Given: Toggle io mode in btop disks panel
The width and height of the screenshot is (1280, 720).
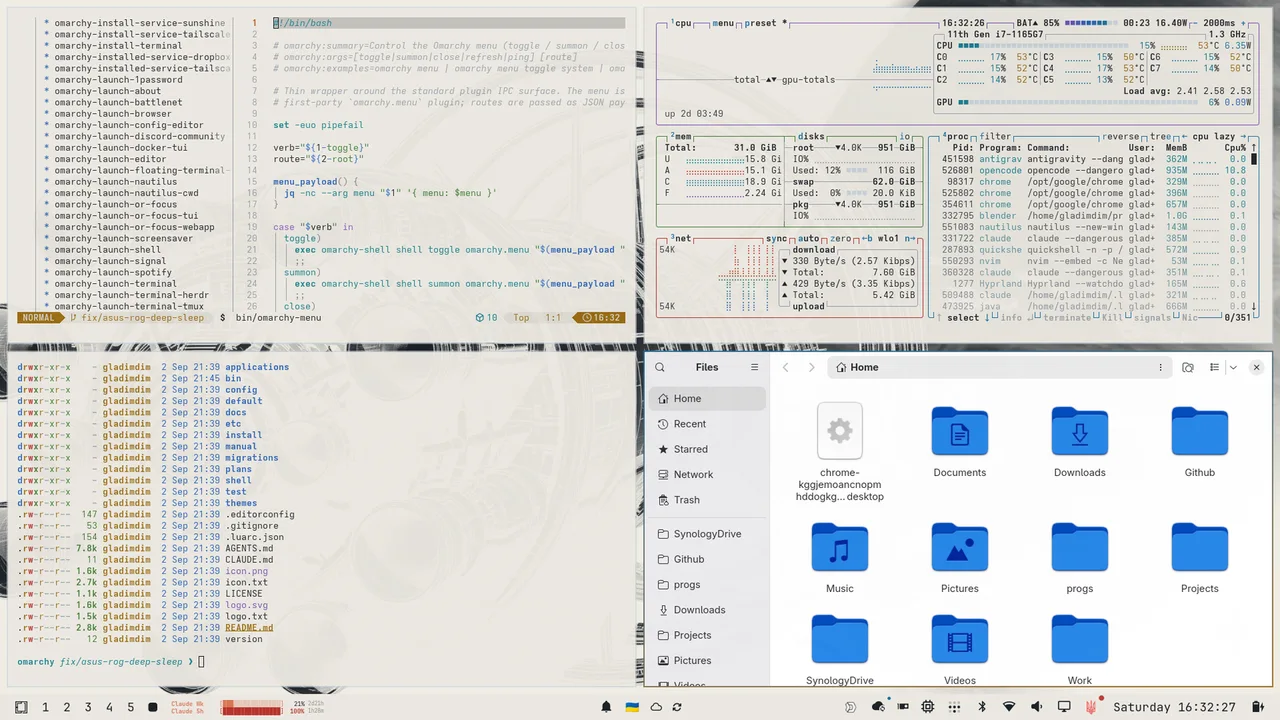Looking at the screenshot, I should coord(904,136).
